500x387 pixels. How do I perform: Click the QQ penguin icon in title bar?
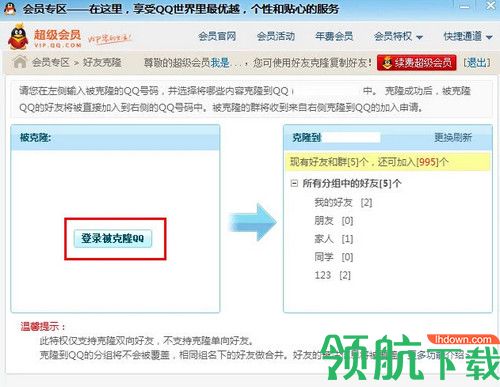[x=10, y=9]
